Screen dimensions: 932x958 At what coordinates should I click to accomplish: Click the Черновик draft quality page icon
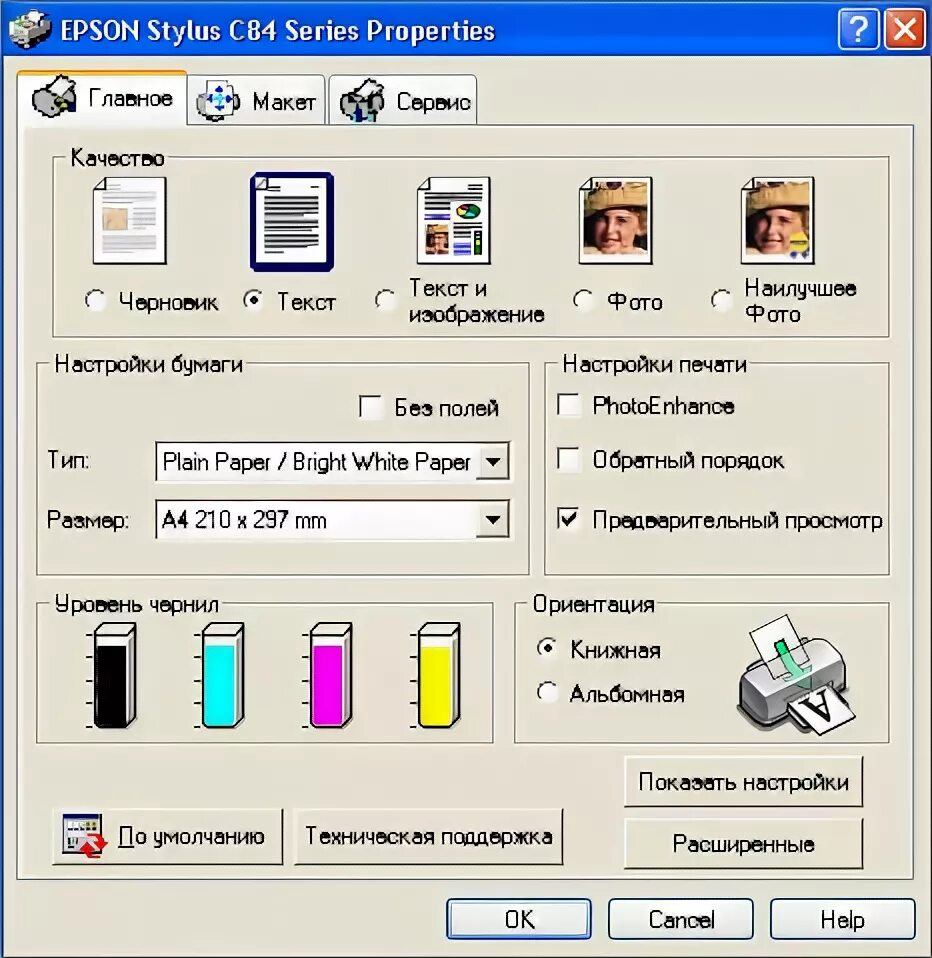(130, 221)
